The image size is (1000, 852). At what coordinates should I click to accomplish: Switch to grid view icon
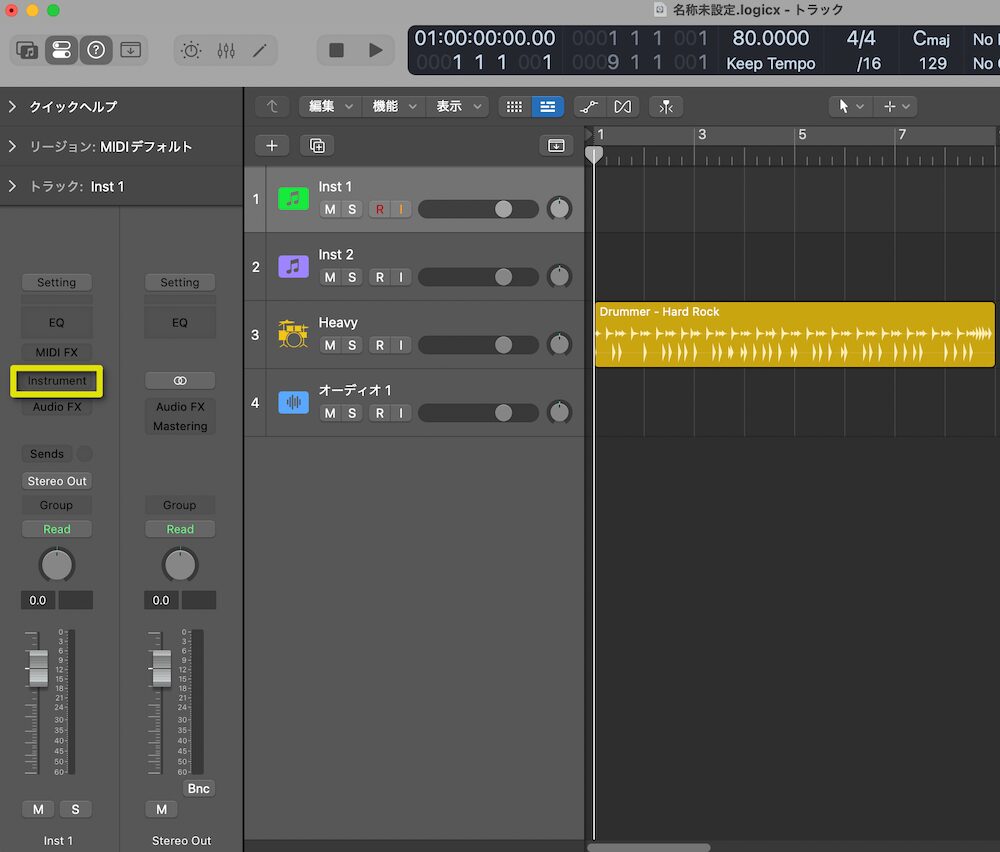coord(514,106)
